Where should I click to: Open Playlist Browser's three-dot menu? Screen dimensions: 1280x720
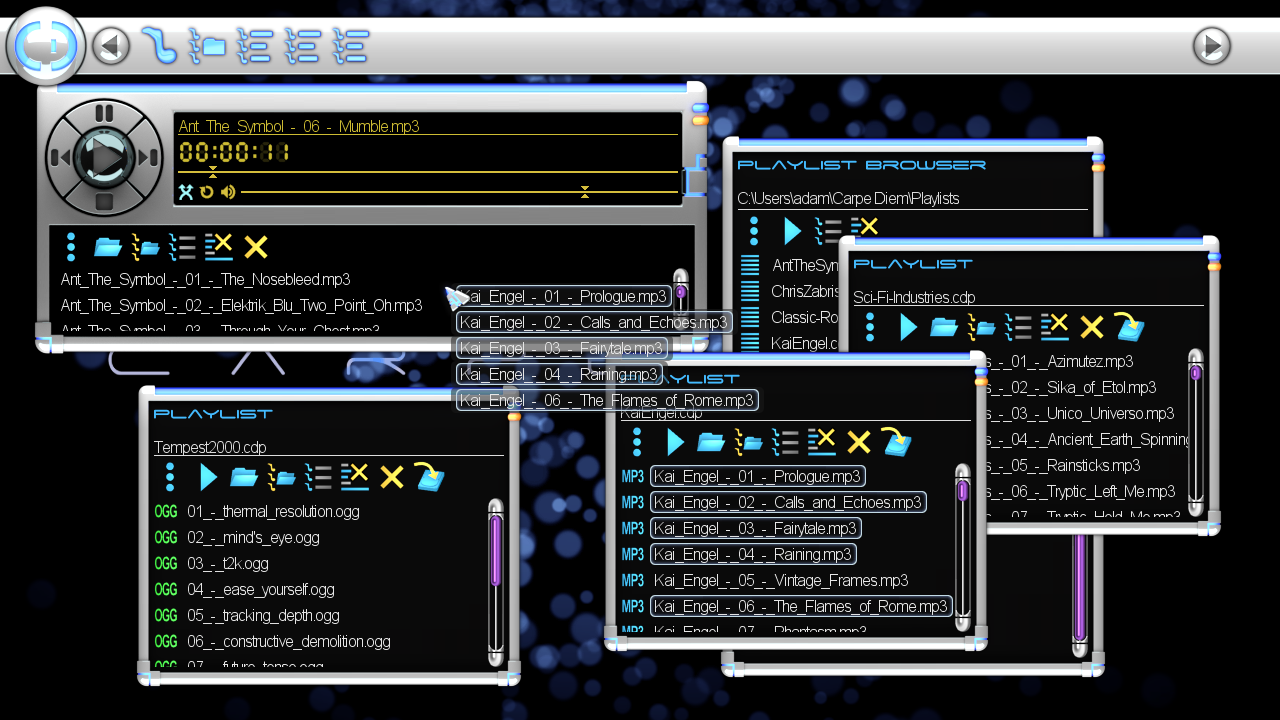tap(754, 231)
